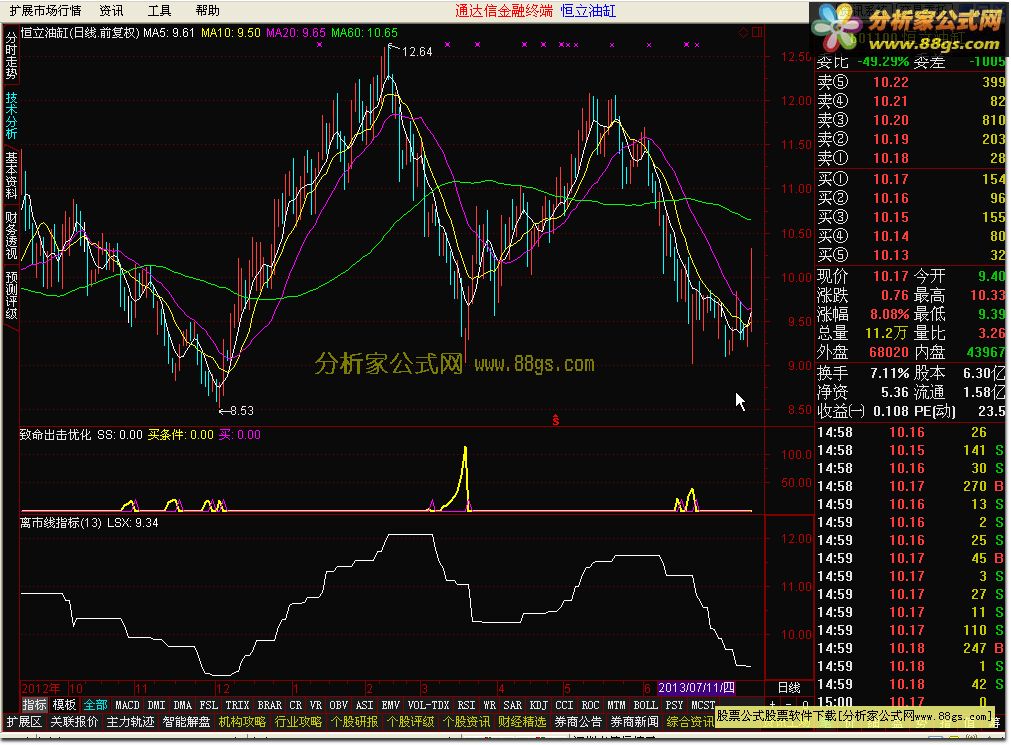This screenshot has height=745, width=1011.
Task: Open the 基本资料 sidebar tab
Action: [x=11, y=175]
